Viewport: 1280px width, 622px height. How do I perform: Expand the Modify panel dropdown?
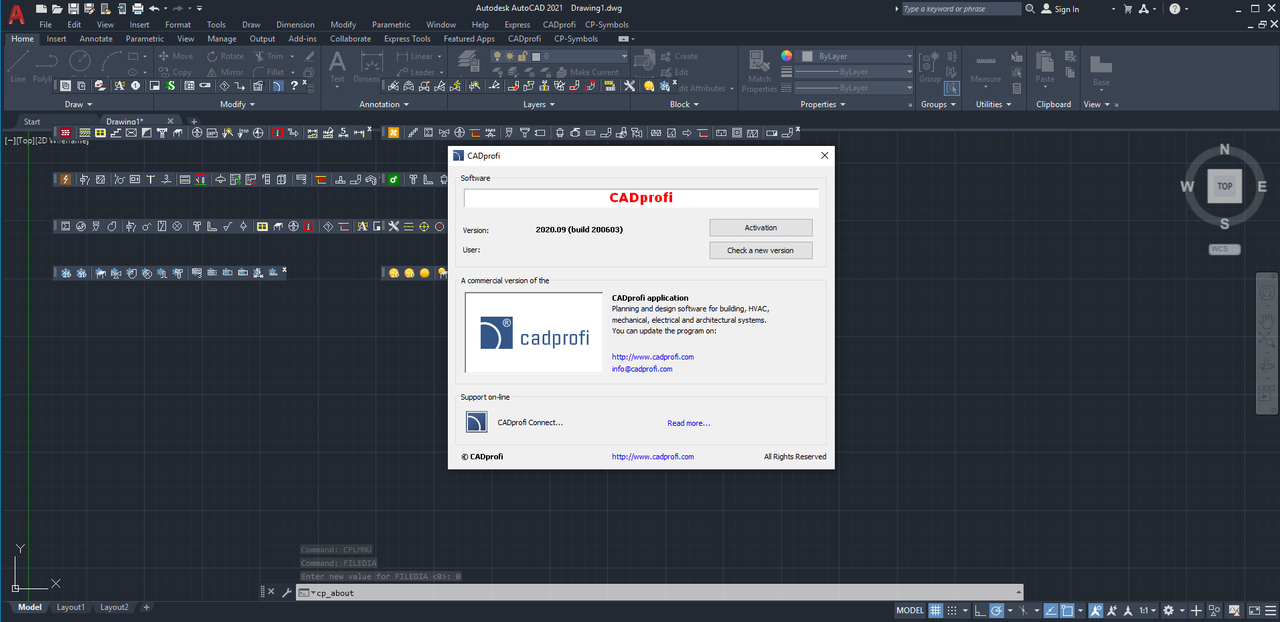(237, 104)
